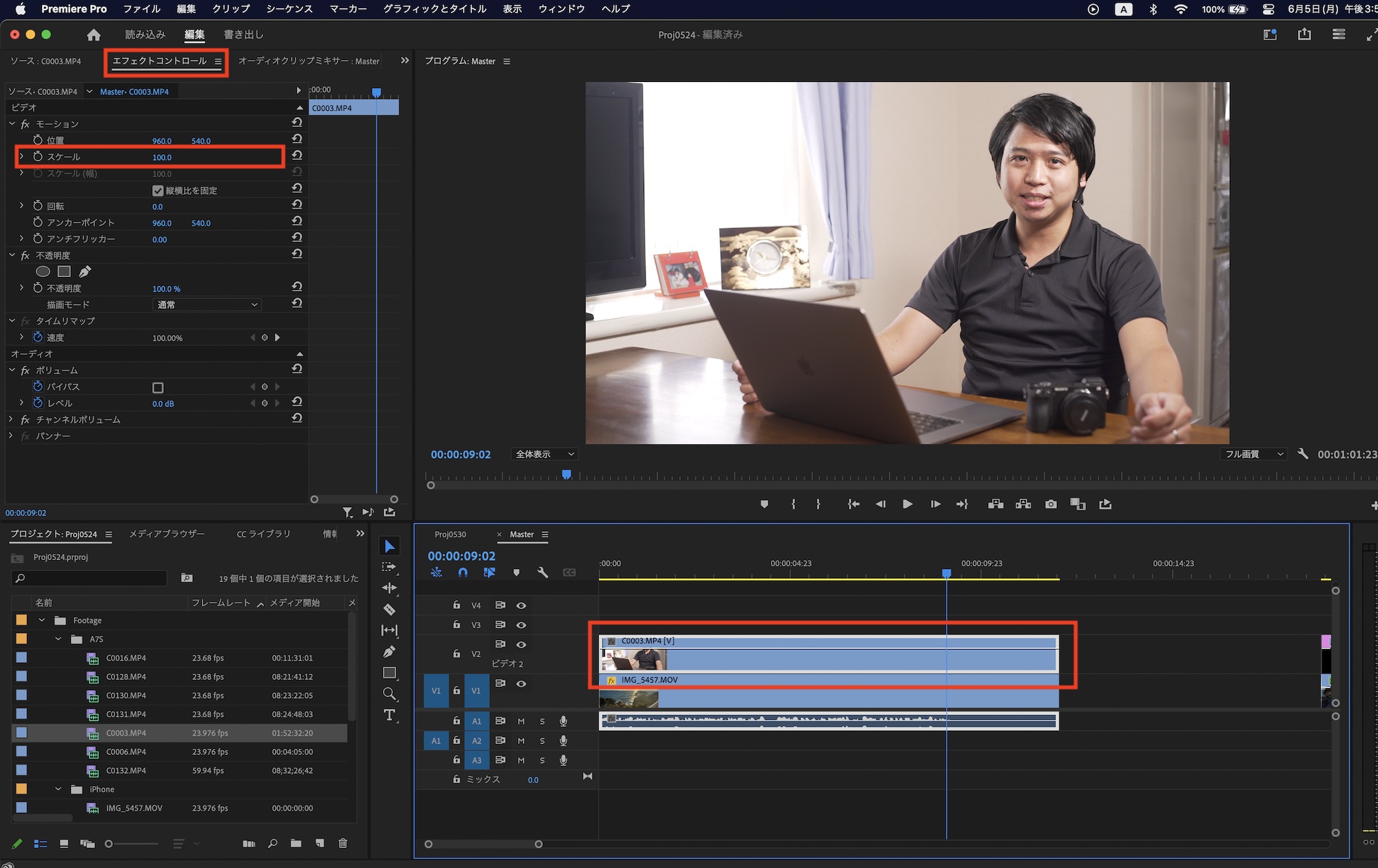Click the New Bin folder icon
The image size is (1378, 868).
pyautogui.click(x=296, y=843)
